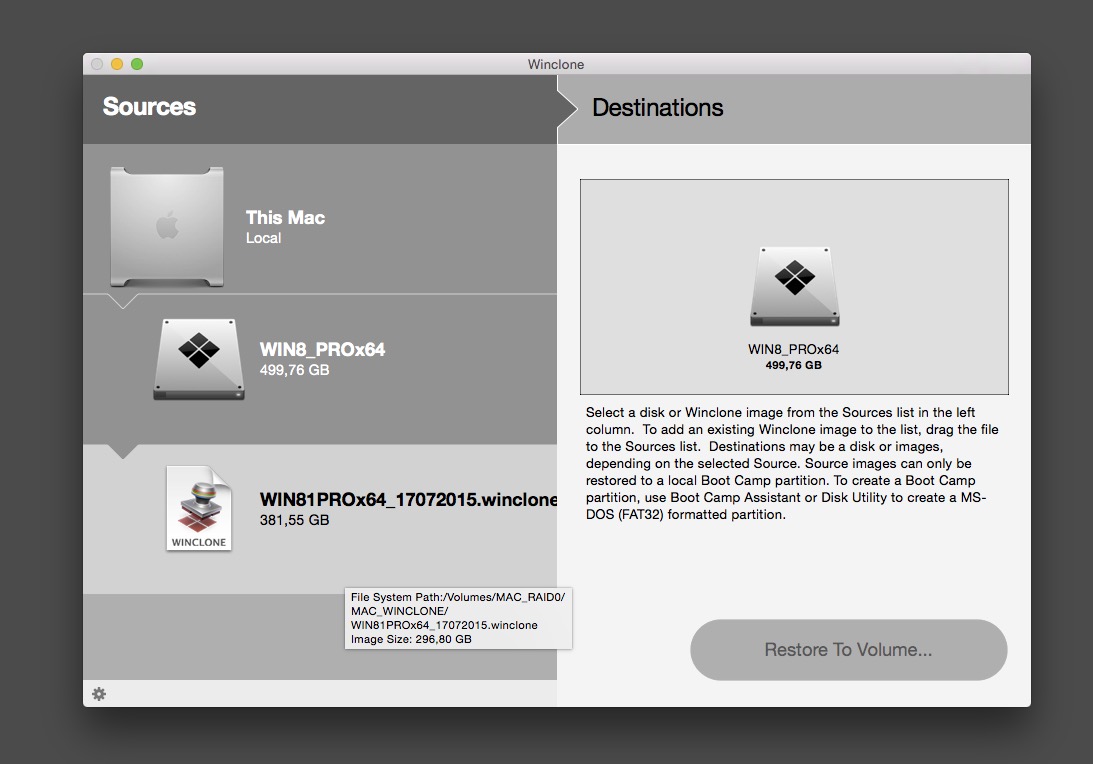The image size is (1093, 764).
Task: Select WIN8_PROx64 name in Sources list
Action: tap(322, 349)
